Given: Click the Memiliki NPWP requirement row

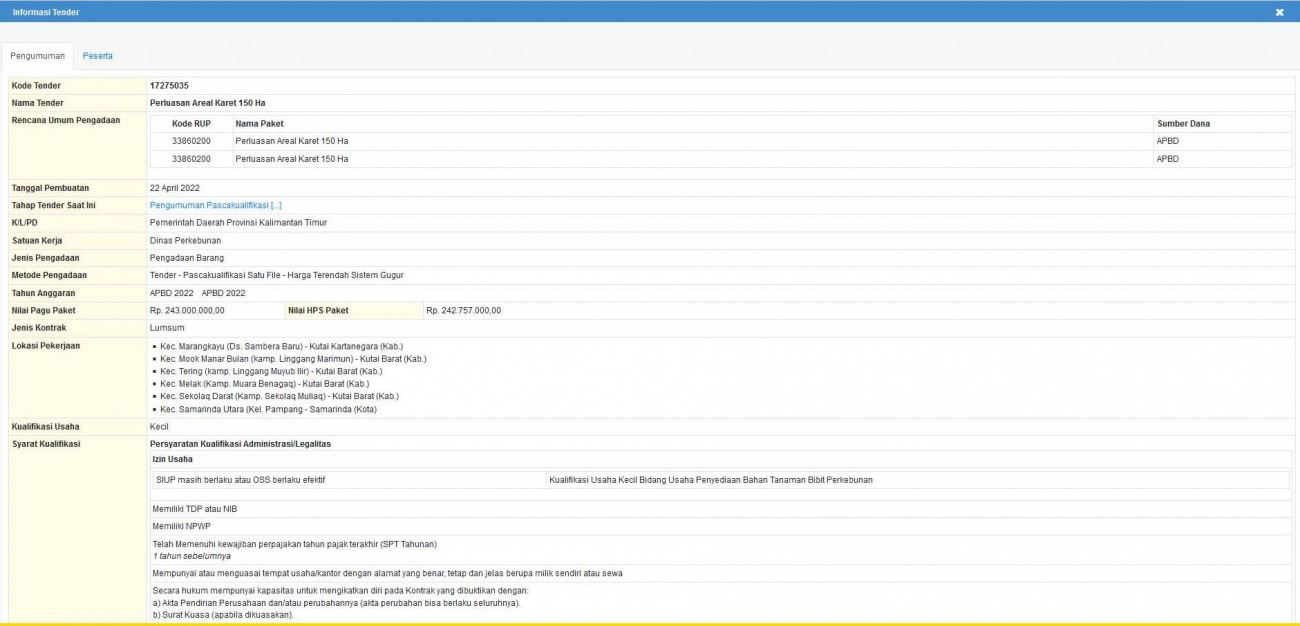Looking at the screenshot, I should pos(181,526).
